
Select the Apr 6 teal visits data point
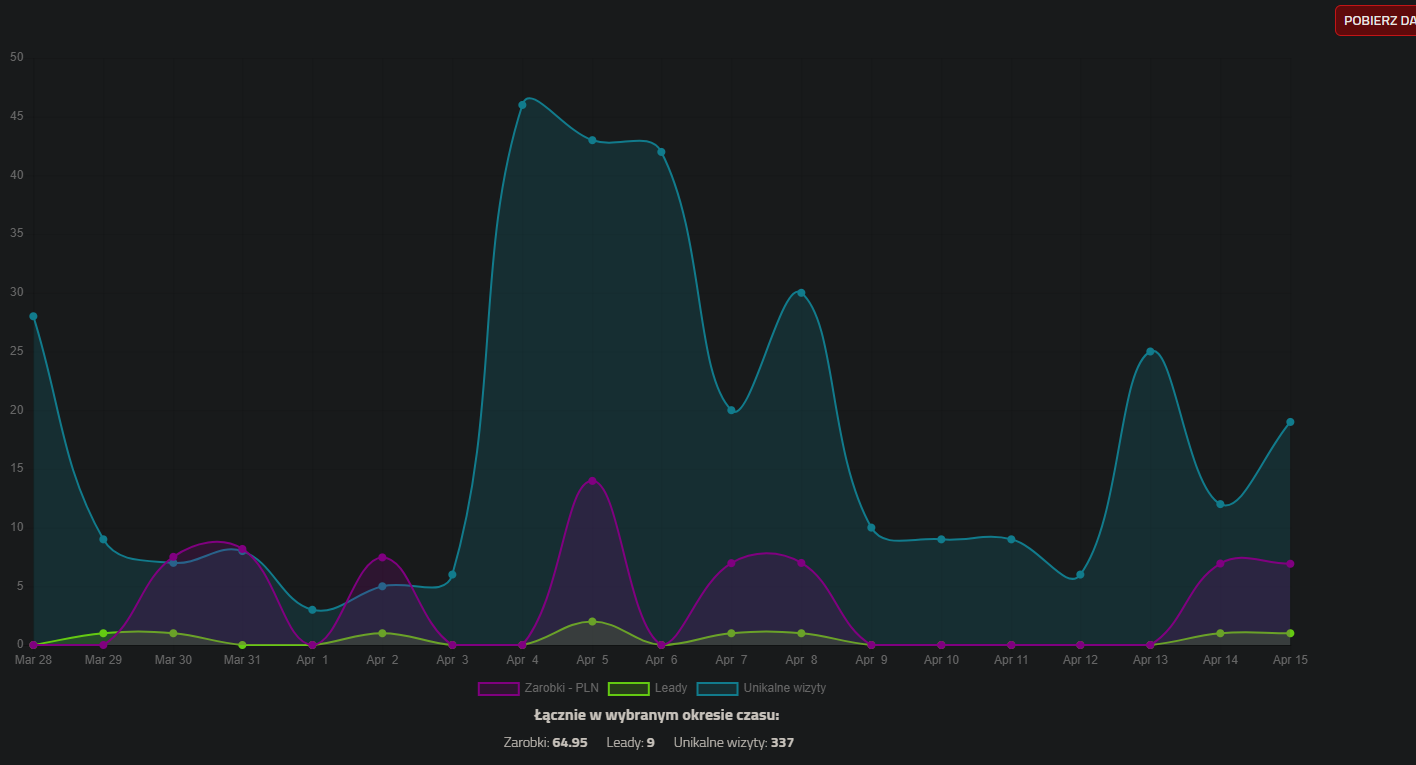[x=661, y=152]
